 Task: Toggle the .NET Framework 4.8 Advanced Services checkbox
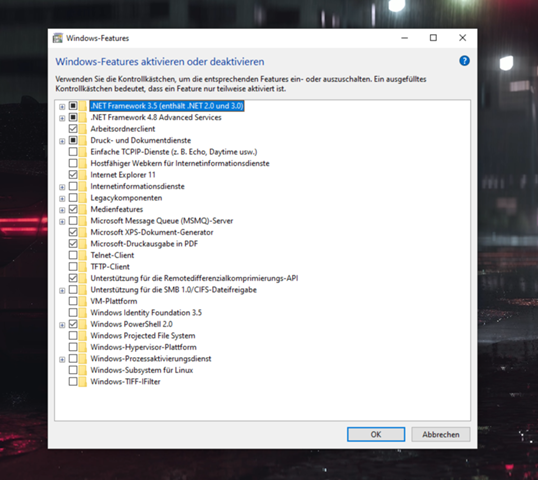click(x=73, y=117)
